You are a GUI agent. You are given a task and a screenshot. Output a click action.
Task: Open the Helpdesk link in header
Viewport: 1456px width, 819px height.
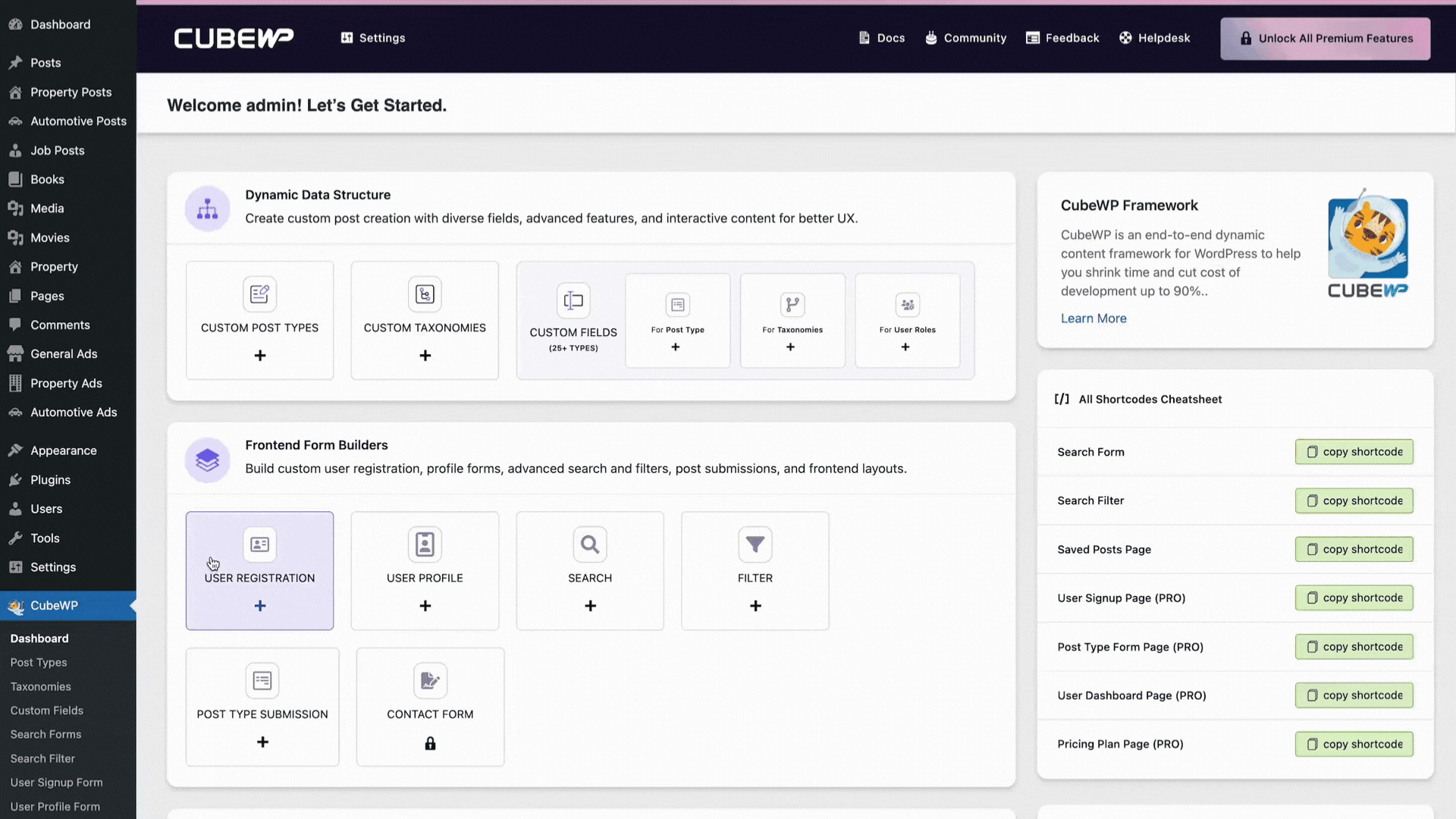(x=1155, y=38)
